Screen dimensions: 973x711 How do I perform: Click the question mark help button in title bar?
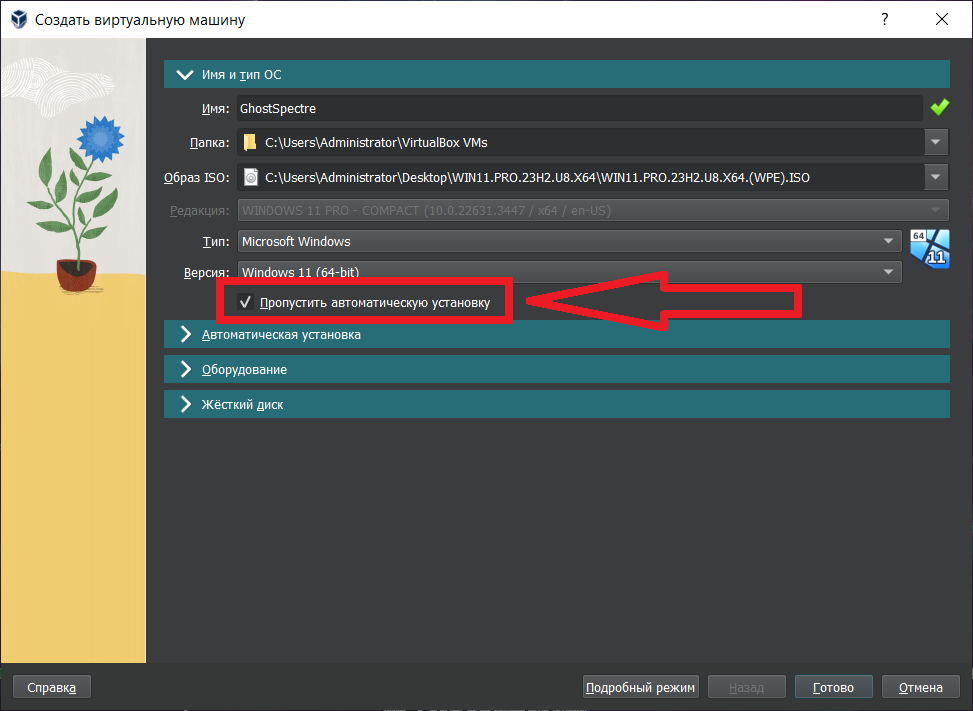tap(885, 19)
